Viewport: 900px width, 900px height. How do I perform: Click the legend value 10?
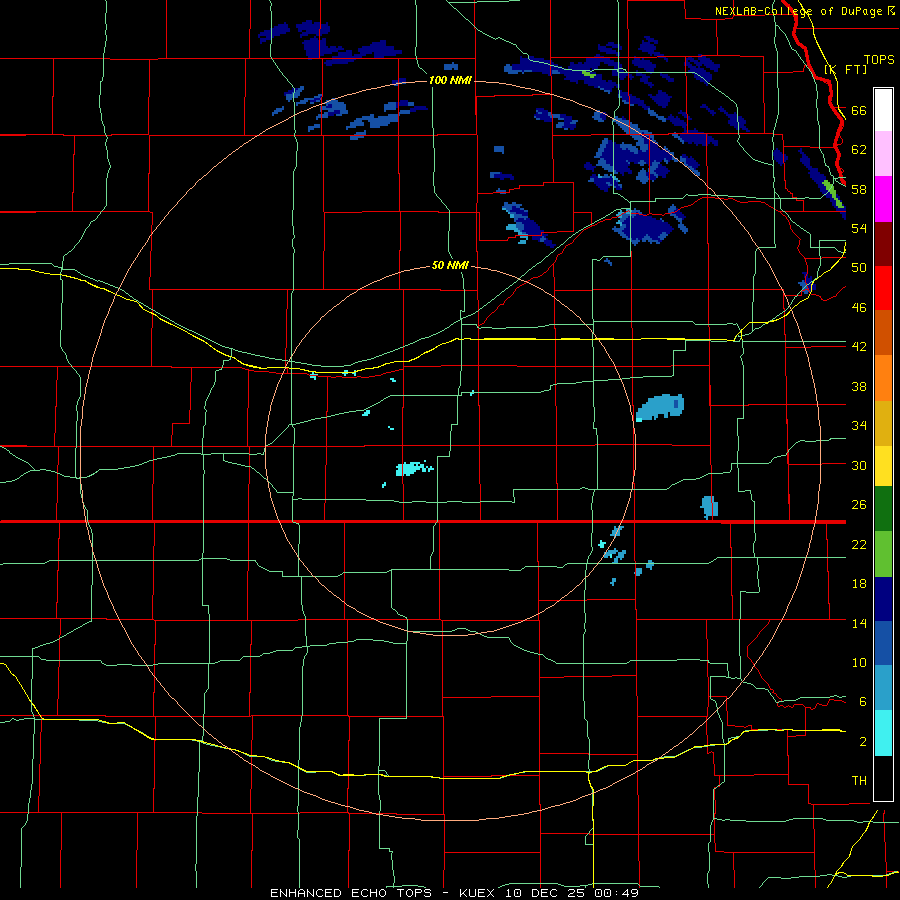859,663
